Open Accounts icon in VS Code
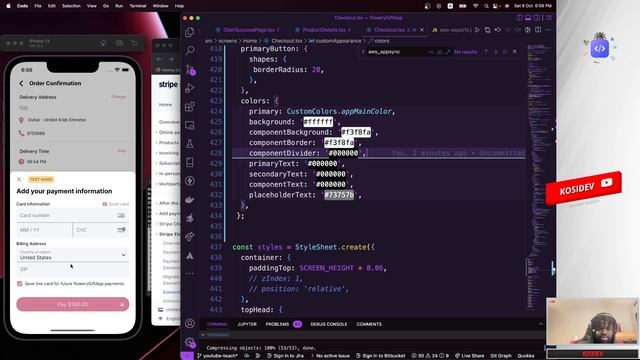The width and height of the screenshot is (640, 360). [x=190, y=324]
